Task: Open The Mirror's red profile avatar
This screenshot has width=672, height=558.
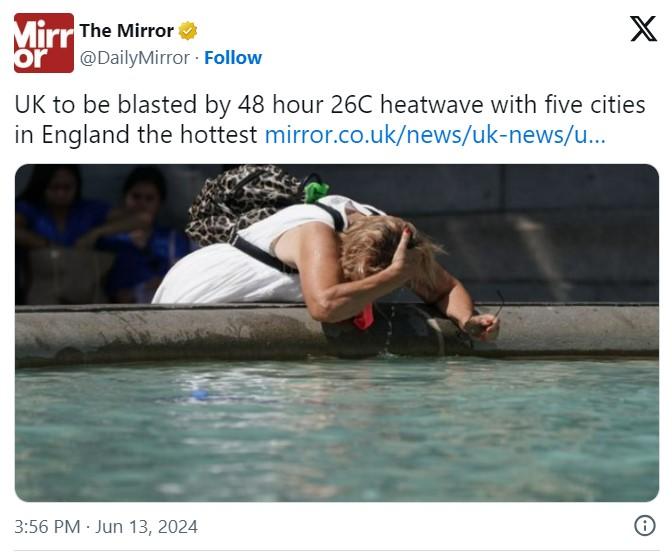Action: click(44, 43)
